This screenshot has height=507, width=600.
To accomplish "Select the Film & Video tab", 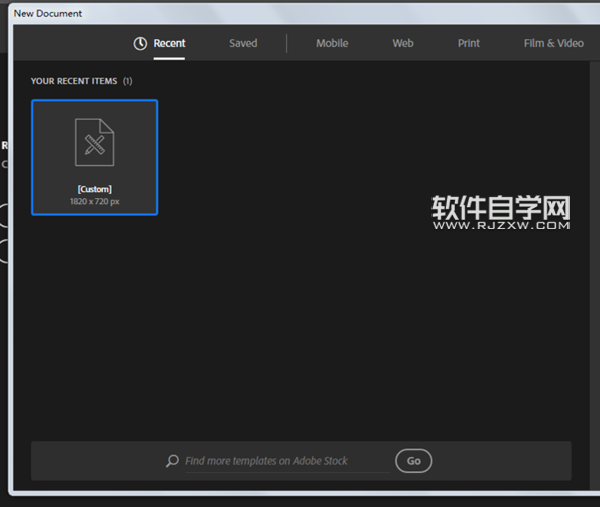I will pos(553,43).
